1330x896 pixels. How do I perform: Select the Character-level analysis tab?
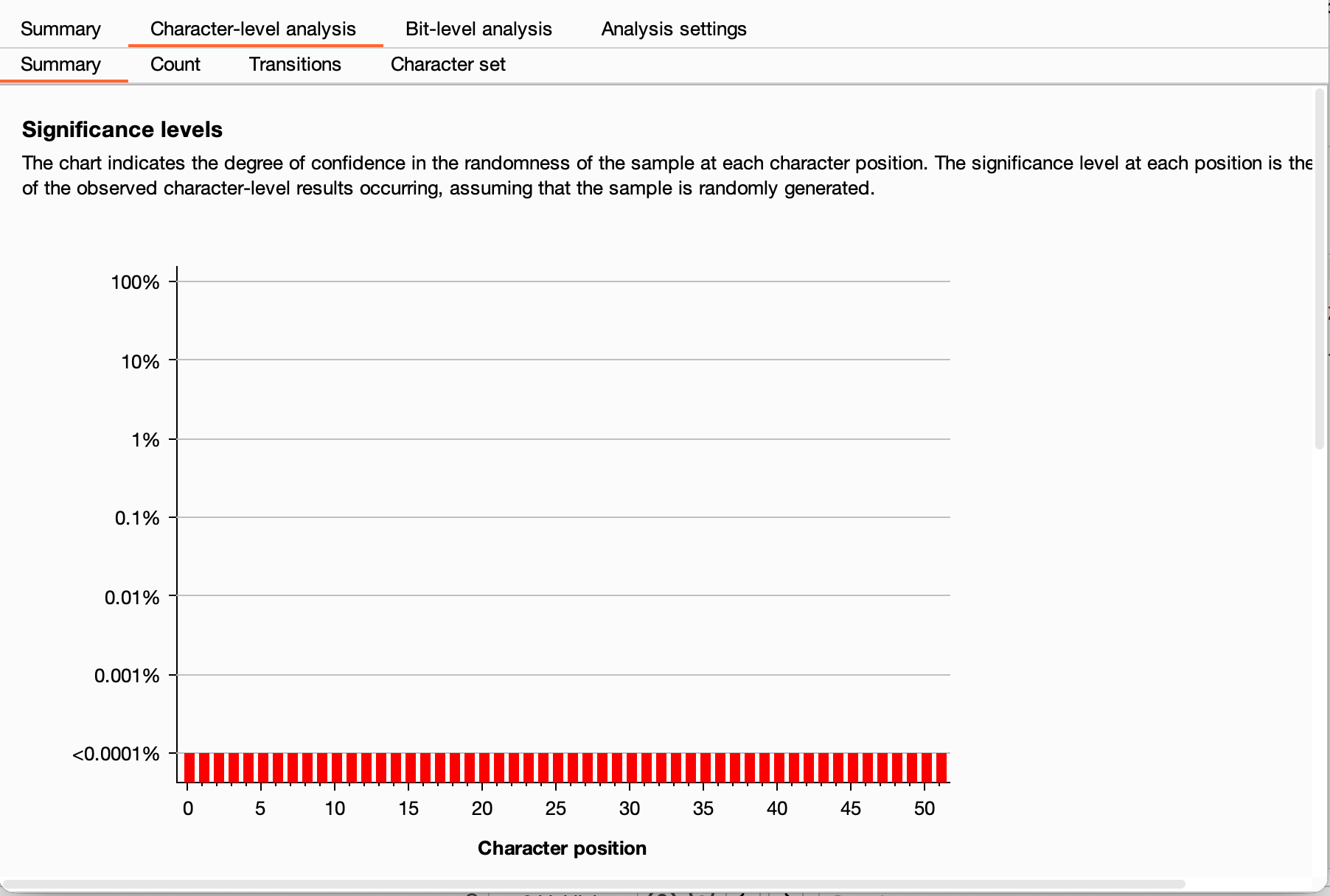253,29
